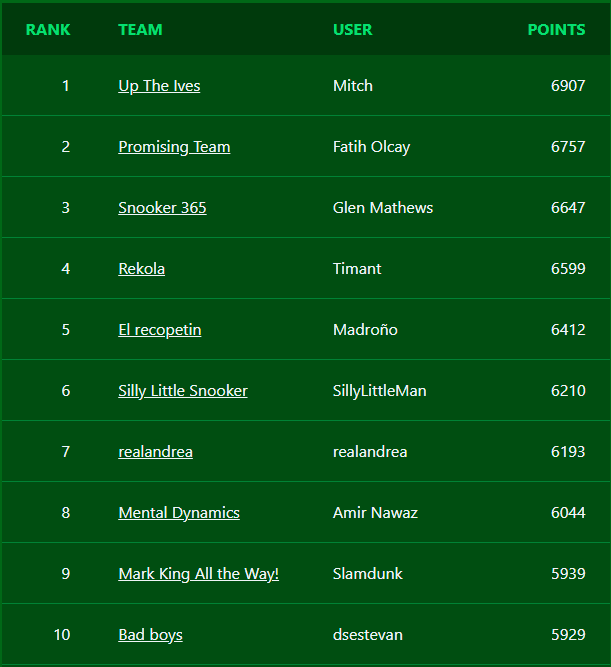Screen dimensions: 611x667
Task: Click the POINTS column header
Action: point(556,30)
